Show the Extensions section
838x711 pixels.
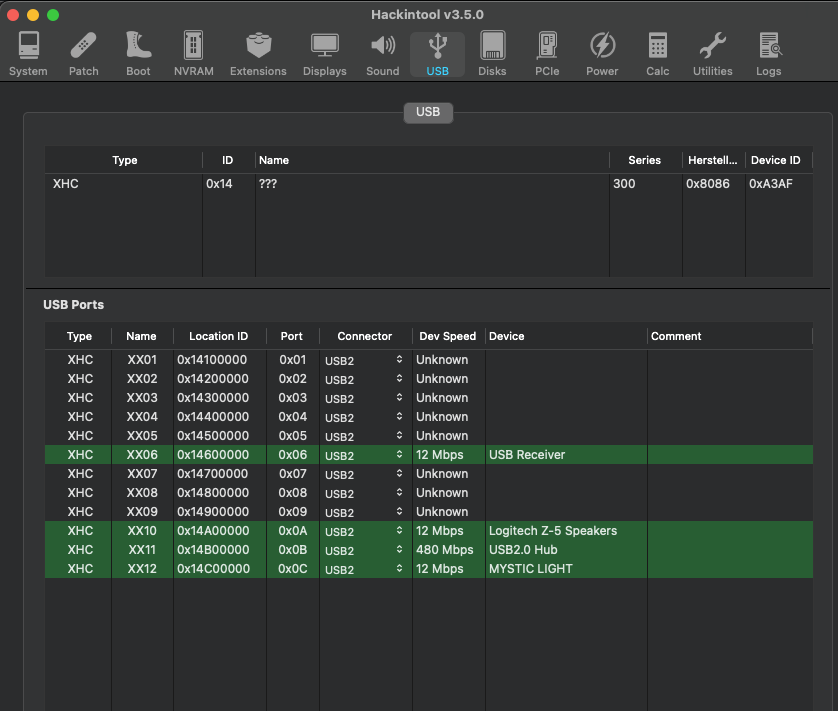tap(258, 54)
